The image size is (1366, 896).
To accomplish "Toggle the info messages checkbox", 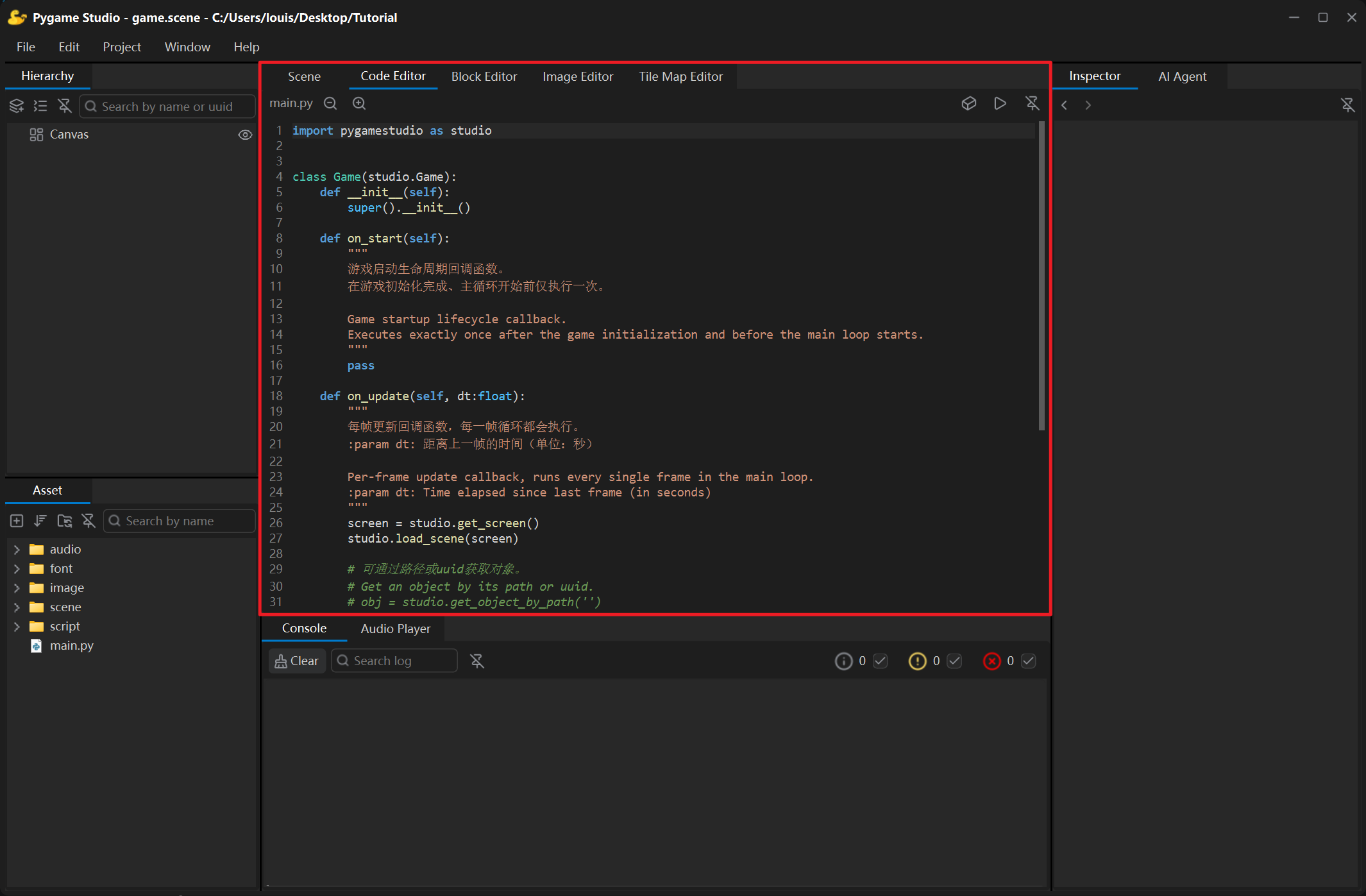I will (x=881, y=661).
